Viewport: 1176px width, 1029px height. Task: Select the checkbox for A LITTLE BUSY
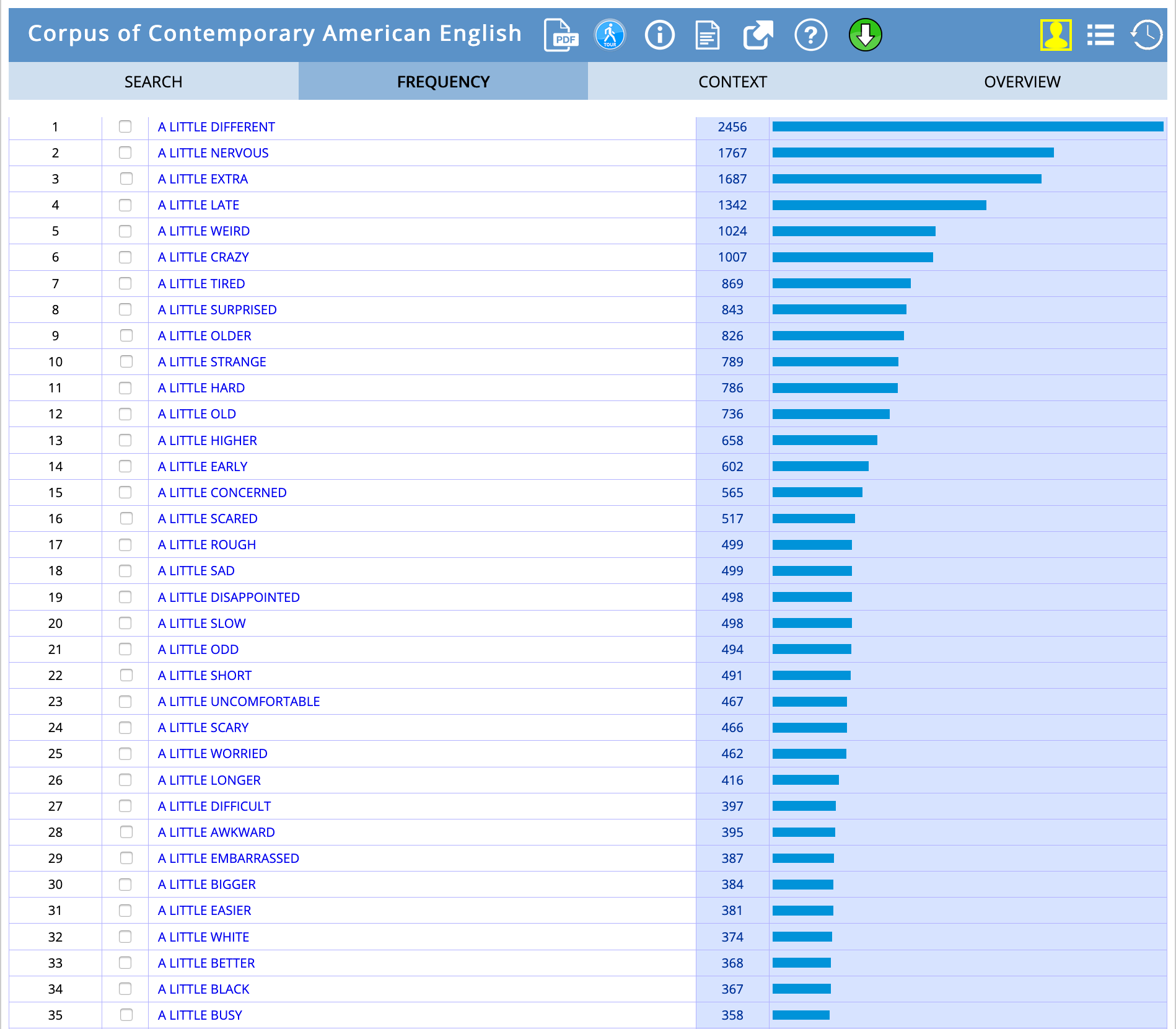click(126, 1015)
